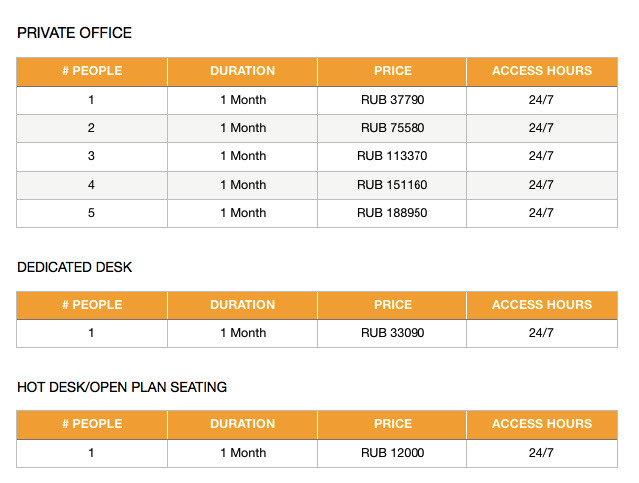
Task: Click the HOT DESK/OPEN PLAN SEATING heading
Action: 122,387
